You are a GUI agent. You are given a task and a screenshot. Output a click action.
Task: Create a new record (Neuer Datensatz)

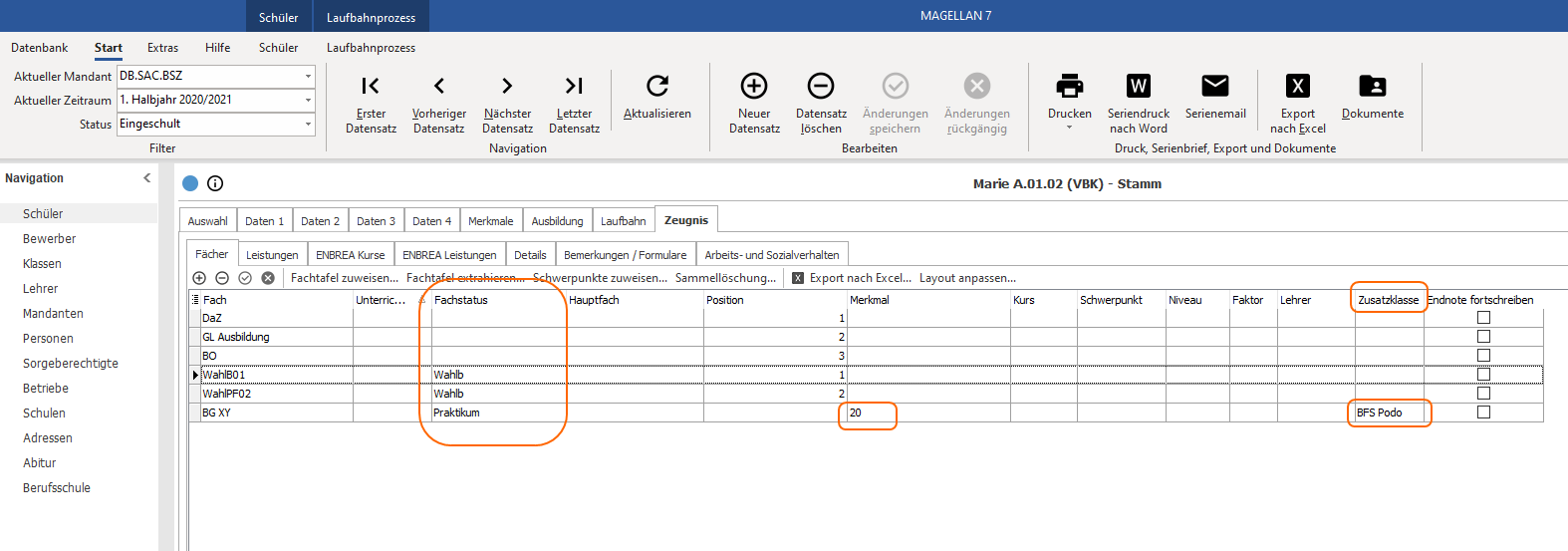click(754, 103)
